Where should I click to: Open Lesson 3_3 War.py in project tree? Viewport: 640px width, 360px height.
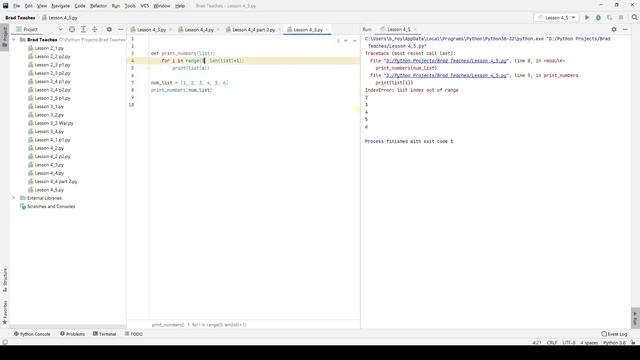54,123
